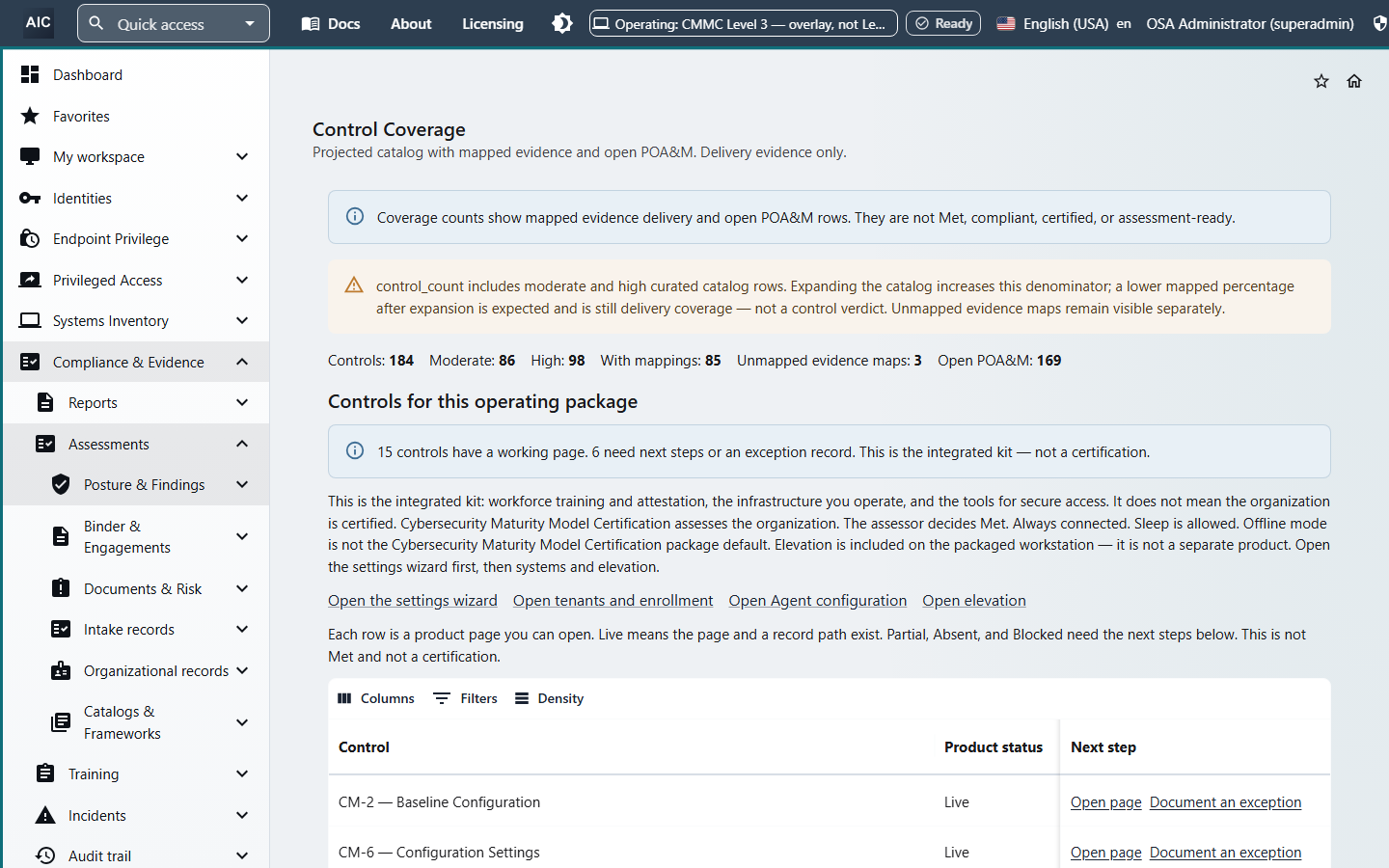
Task: Click the Training clipboard icon
Action: [45, 773]
